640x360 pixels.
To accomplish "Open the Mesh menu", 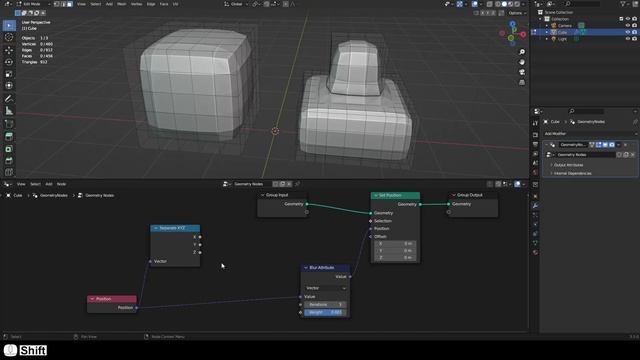I will pyautogui.click(x=122, y=4).
